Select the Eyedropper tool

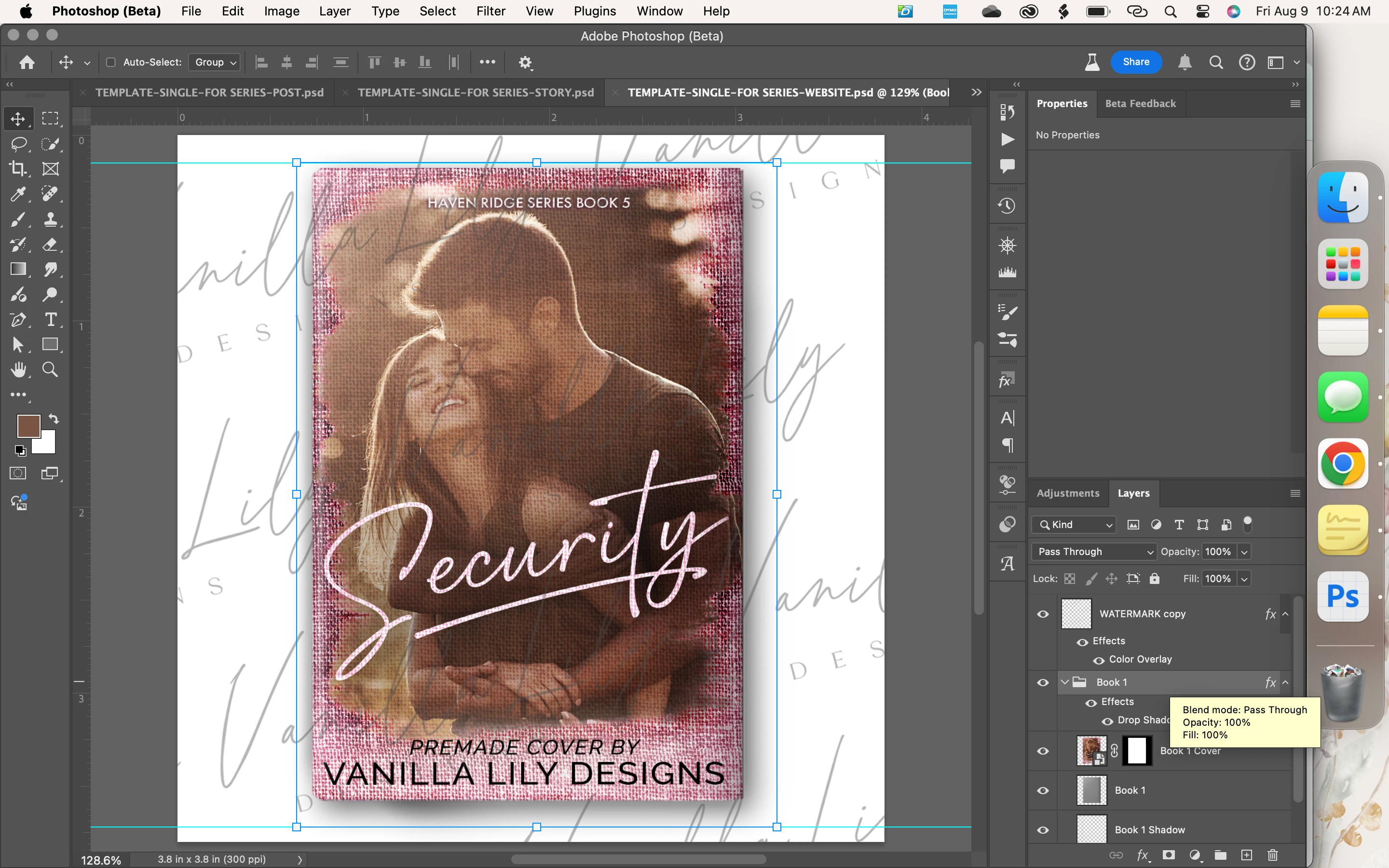18,194
